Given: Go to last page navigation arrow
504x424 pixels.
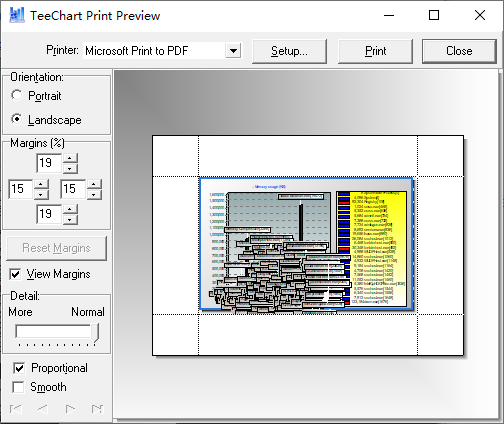Looking at the screenshot, I should click(97, 409).
